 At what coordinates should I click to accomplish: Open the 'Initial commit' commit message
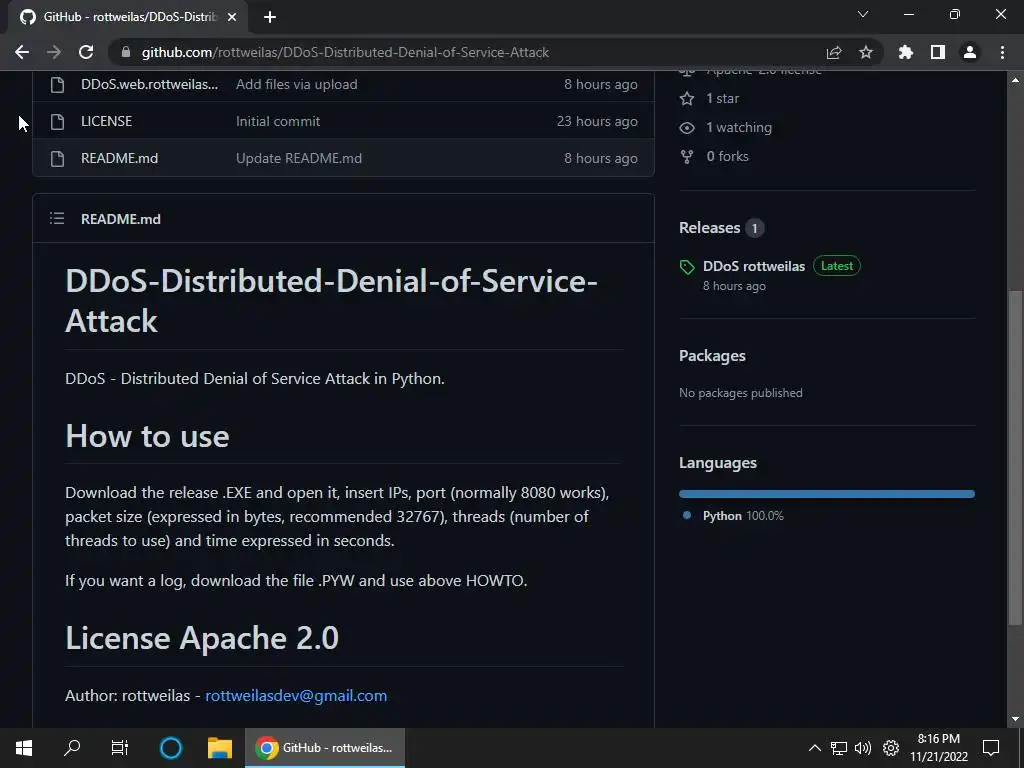tap(278, 121)
